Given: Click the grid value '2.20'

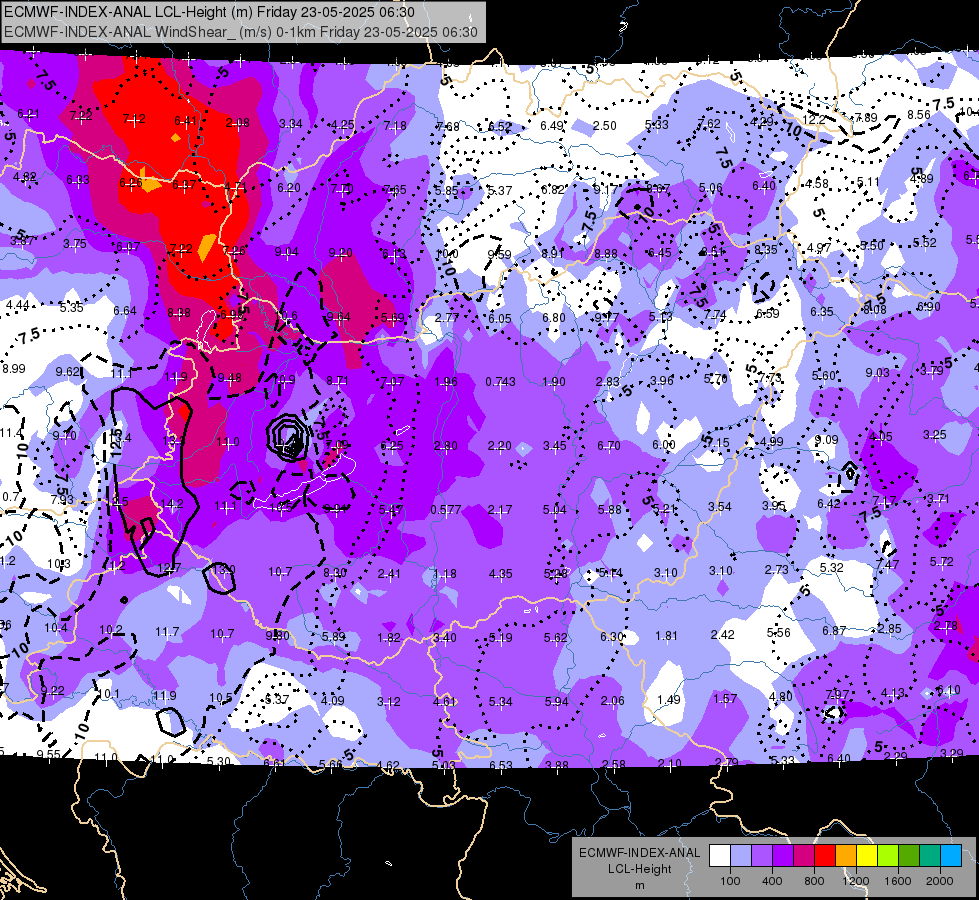Looking at the screenshot, I should 499,446.
